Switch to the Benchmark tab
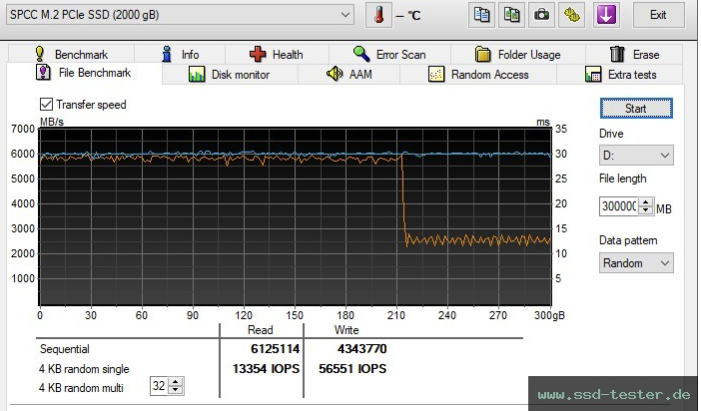Screen dimensions: 701x411 coord(72,54)
